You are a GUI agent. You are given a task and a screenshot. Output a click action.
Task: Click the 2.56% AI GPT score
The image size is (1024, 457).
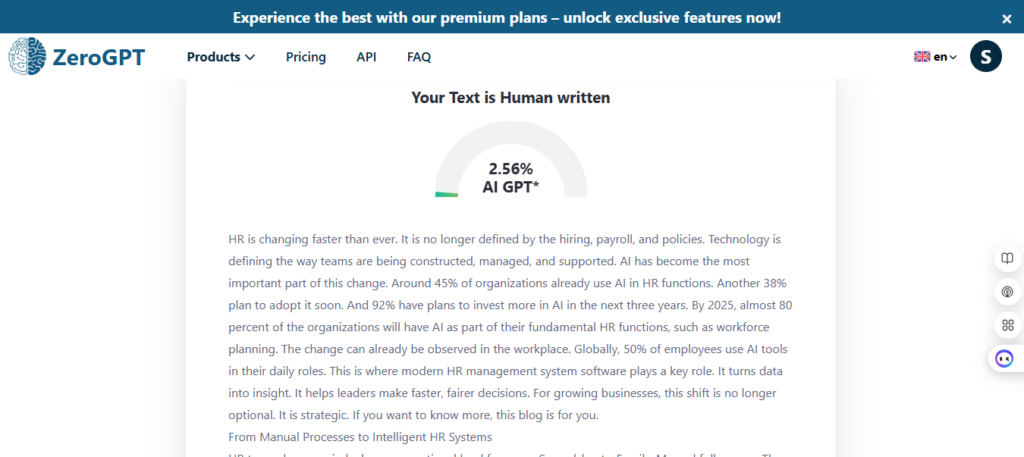click(511, 177)
